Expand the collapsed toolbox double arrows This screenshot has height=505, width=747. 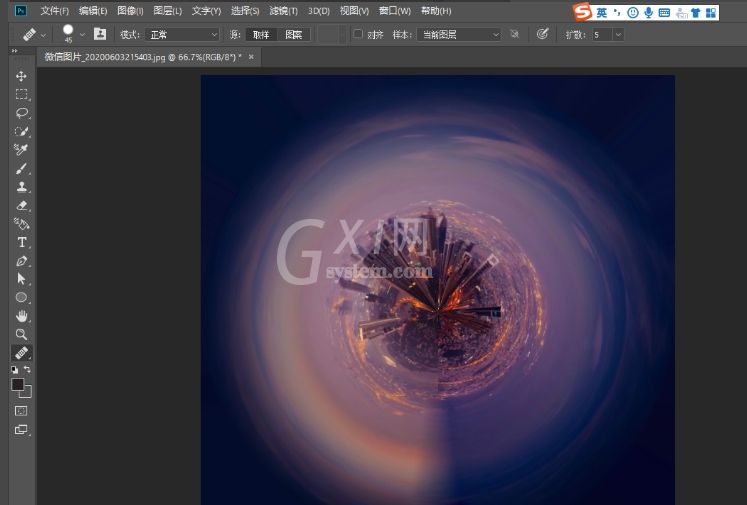click(15, 50)
